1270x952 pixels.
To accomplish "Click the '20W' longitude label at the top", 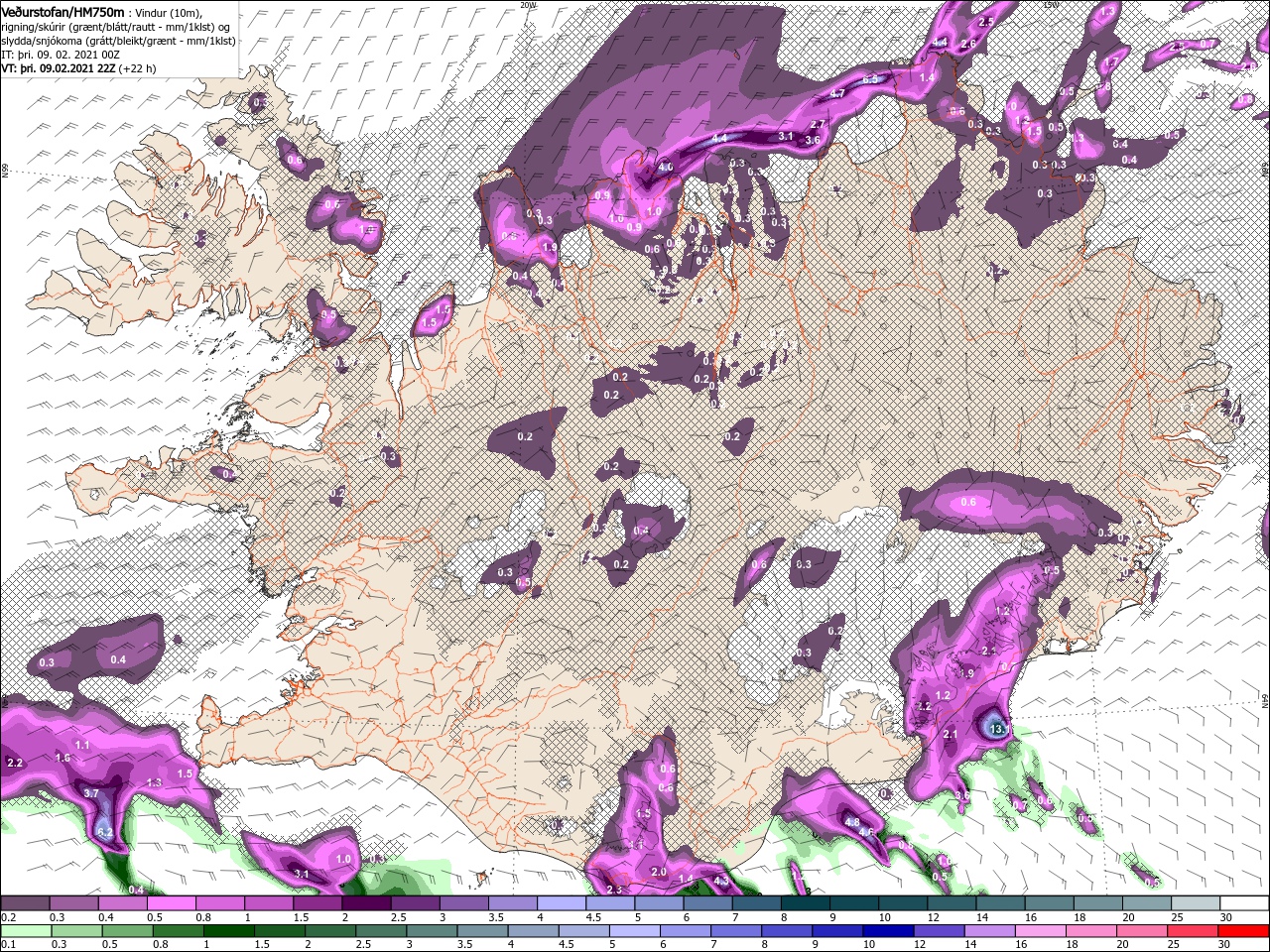I will [527, 4].
